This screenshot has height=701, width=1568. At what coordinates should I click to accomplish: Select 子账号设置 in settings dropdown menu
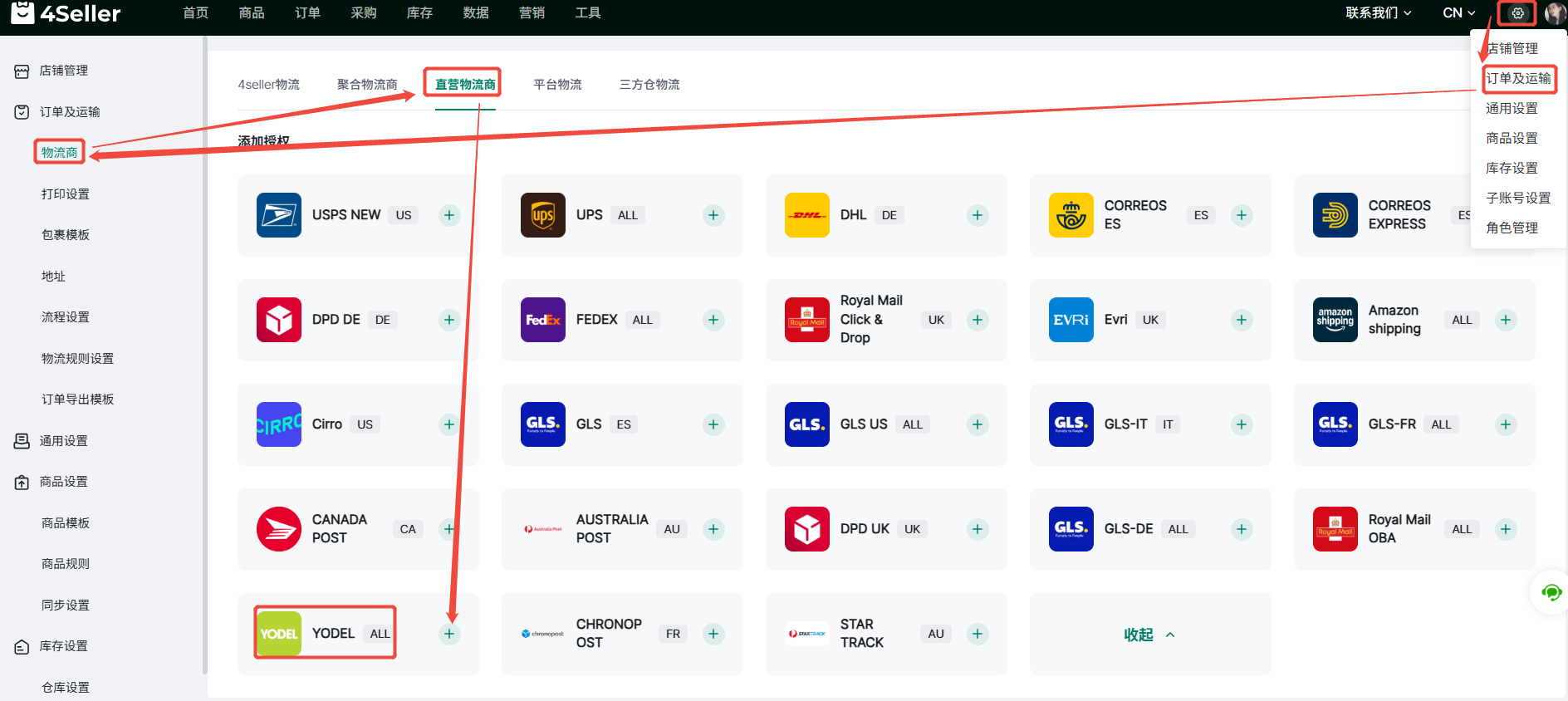(1518, 199)
